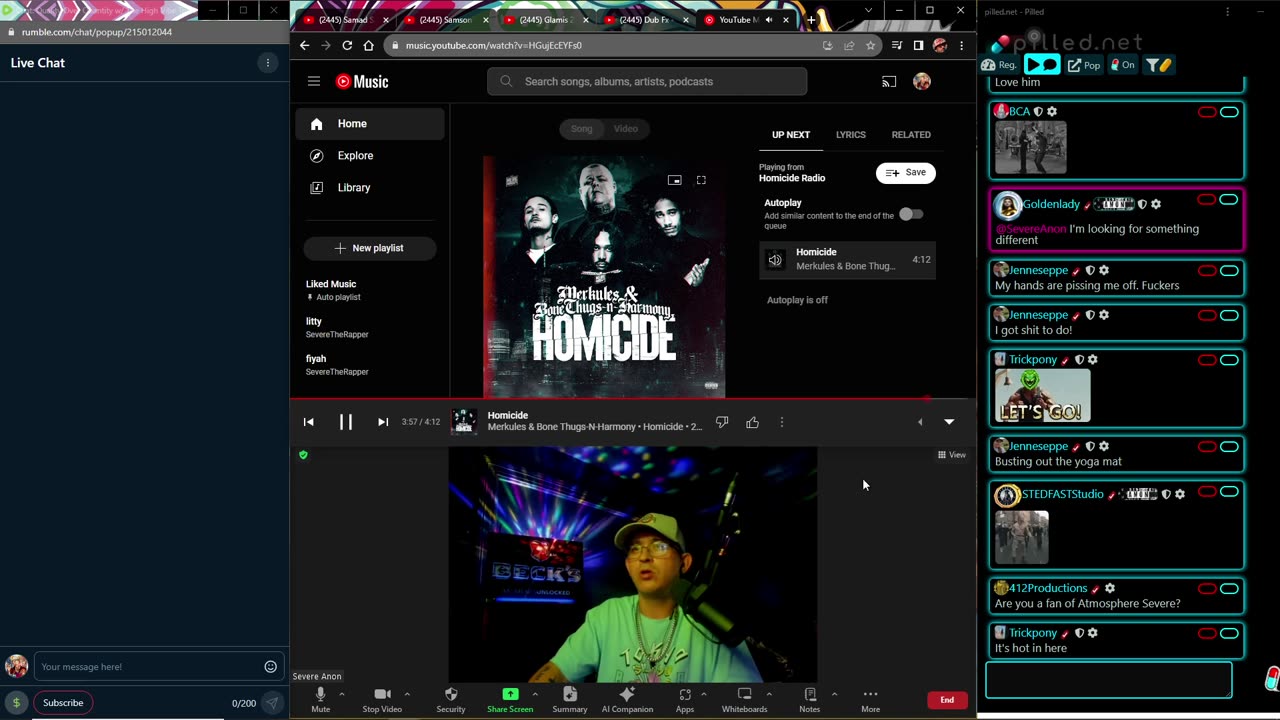End the Zoom meeting
This screenshot has width=1280, height=720.
pos(947,700)
